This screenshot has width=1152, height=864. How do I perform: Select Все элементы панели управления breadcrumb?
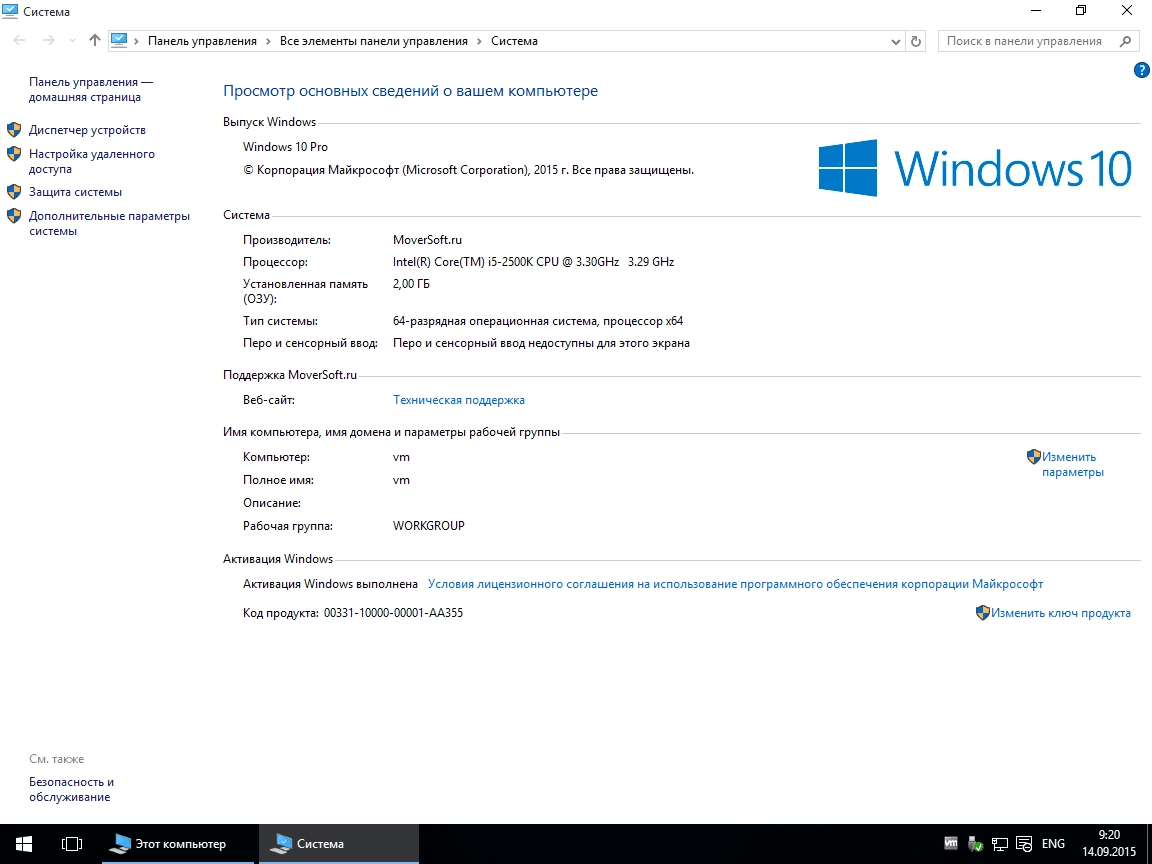(373, 41)
